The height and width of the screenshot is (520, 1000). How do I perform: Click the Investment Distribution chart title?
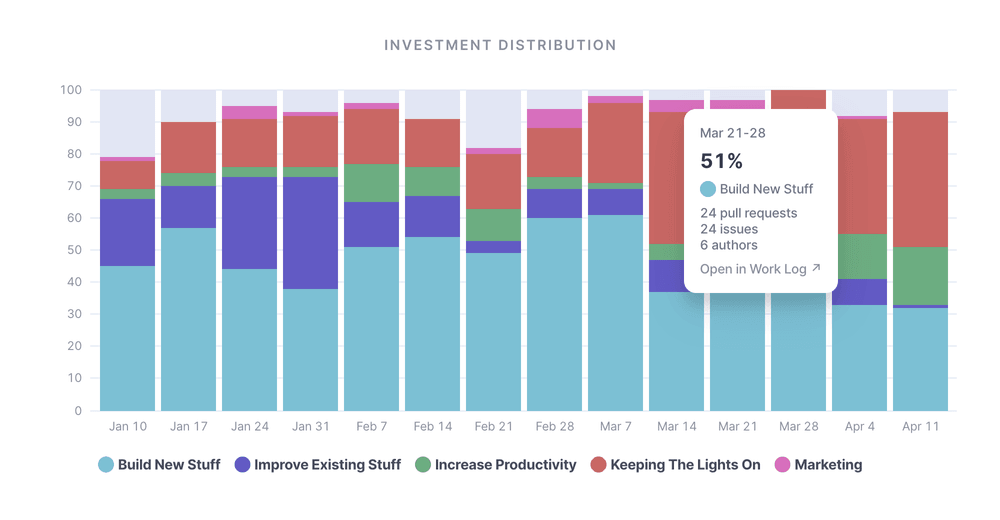pos(500,45)
